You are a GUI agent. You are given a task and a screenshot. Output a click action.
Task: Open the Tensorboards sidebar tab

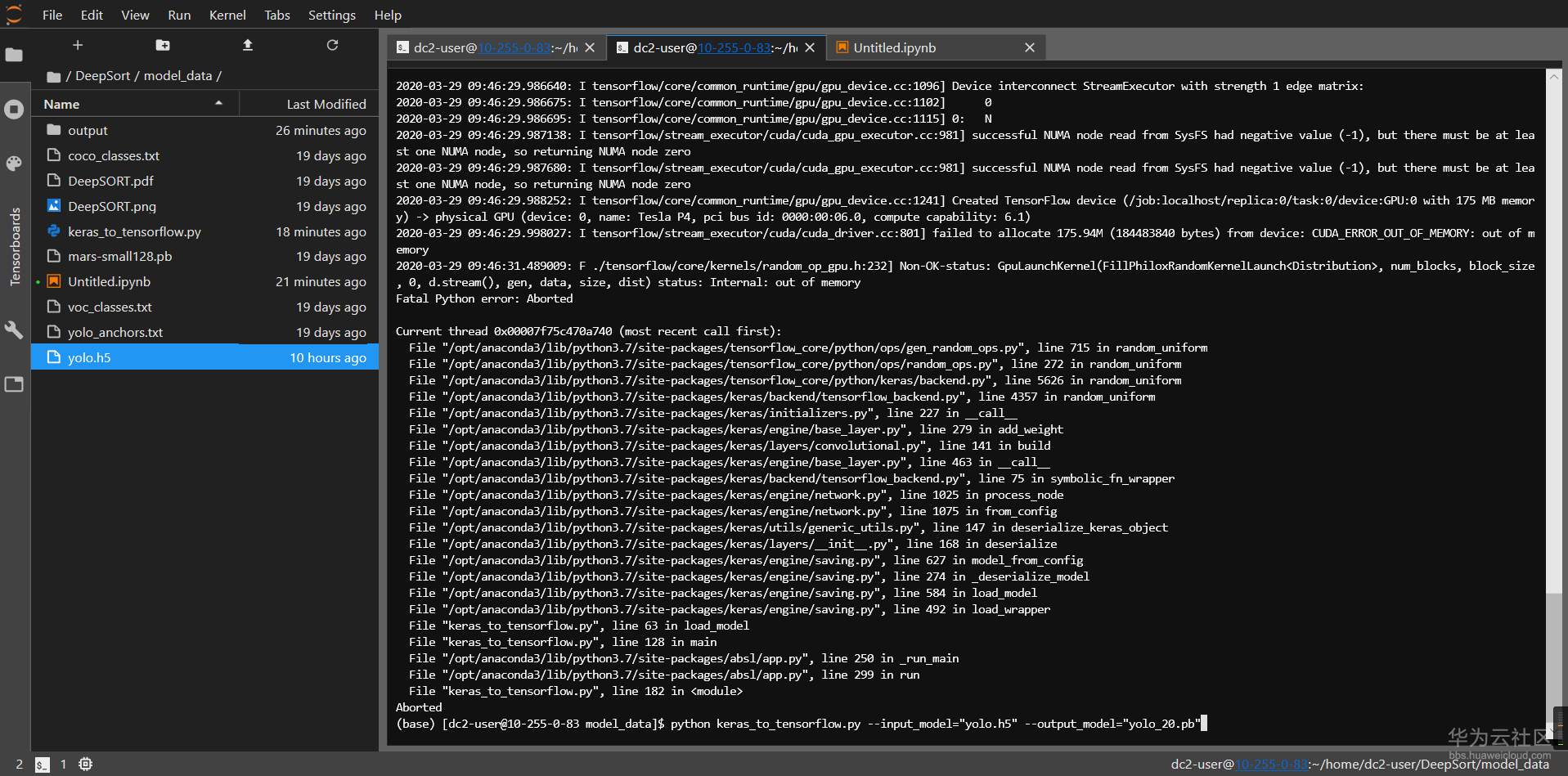point(15,246)
